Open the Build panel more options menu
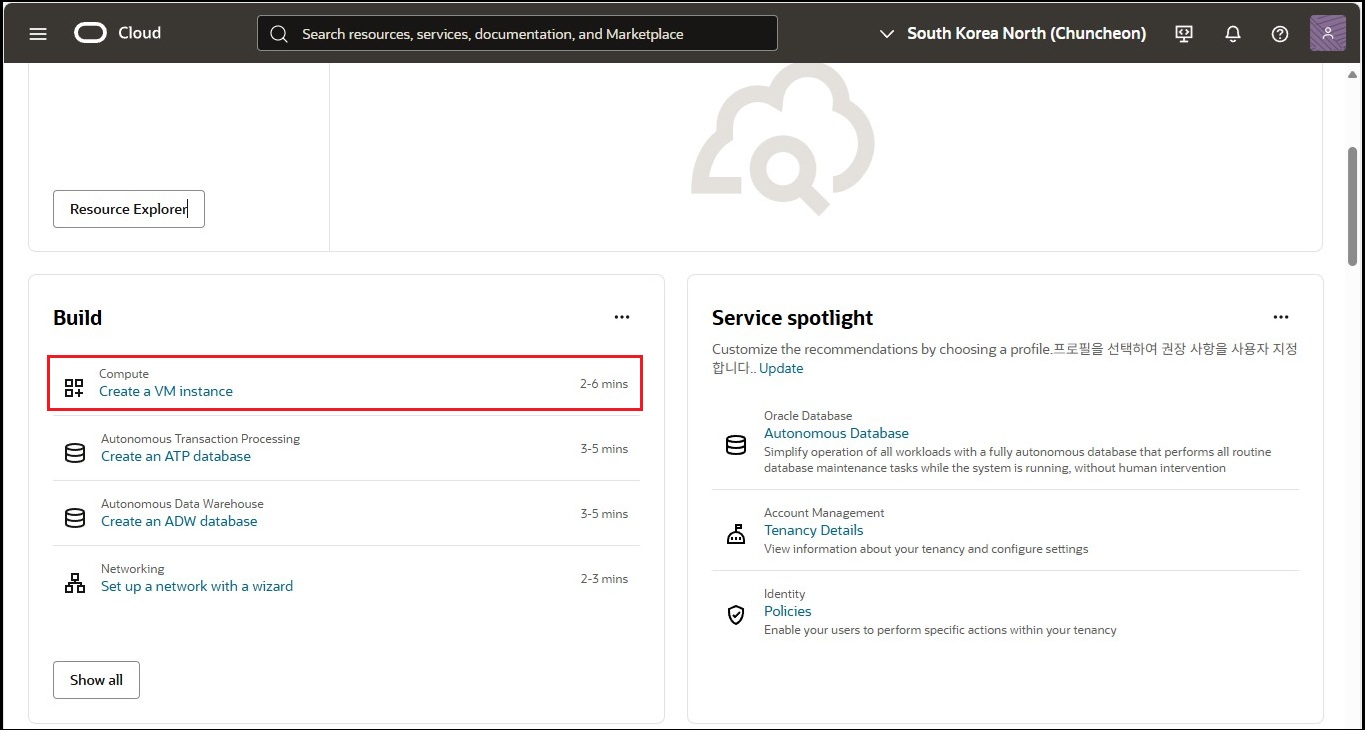Image resolution: width=1365 pixels, height=730 pixels. (622, 317)
